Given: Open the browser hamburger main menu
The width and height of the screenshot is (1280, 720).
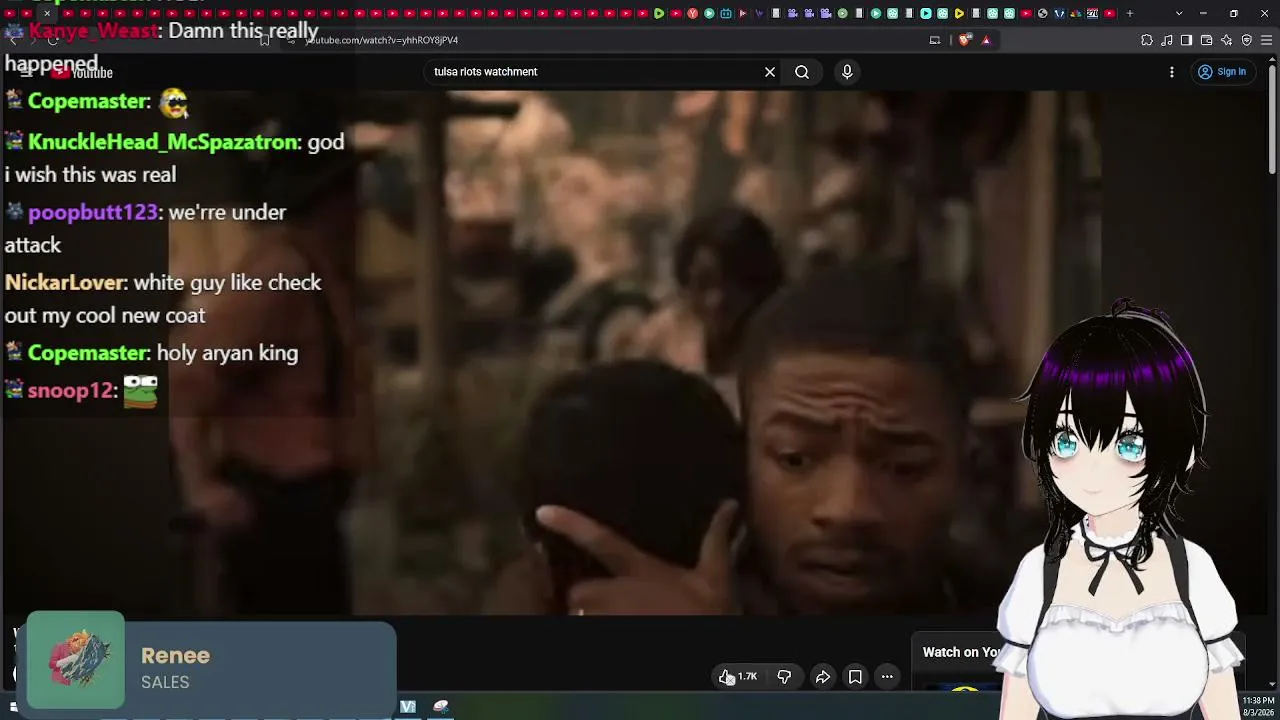Looking at the screenshot, I should coord(1267,40).
